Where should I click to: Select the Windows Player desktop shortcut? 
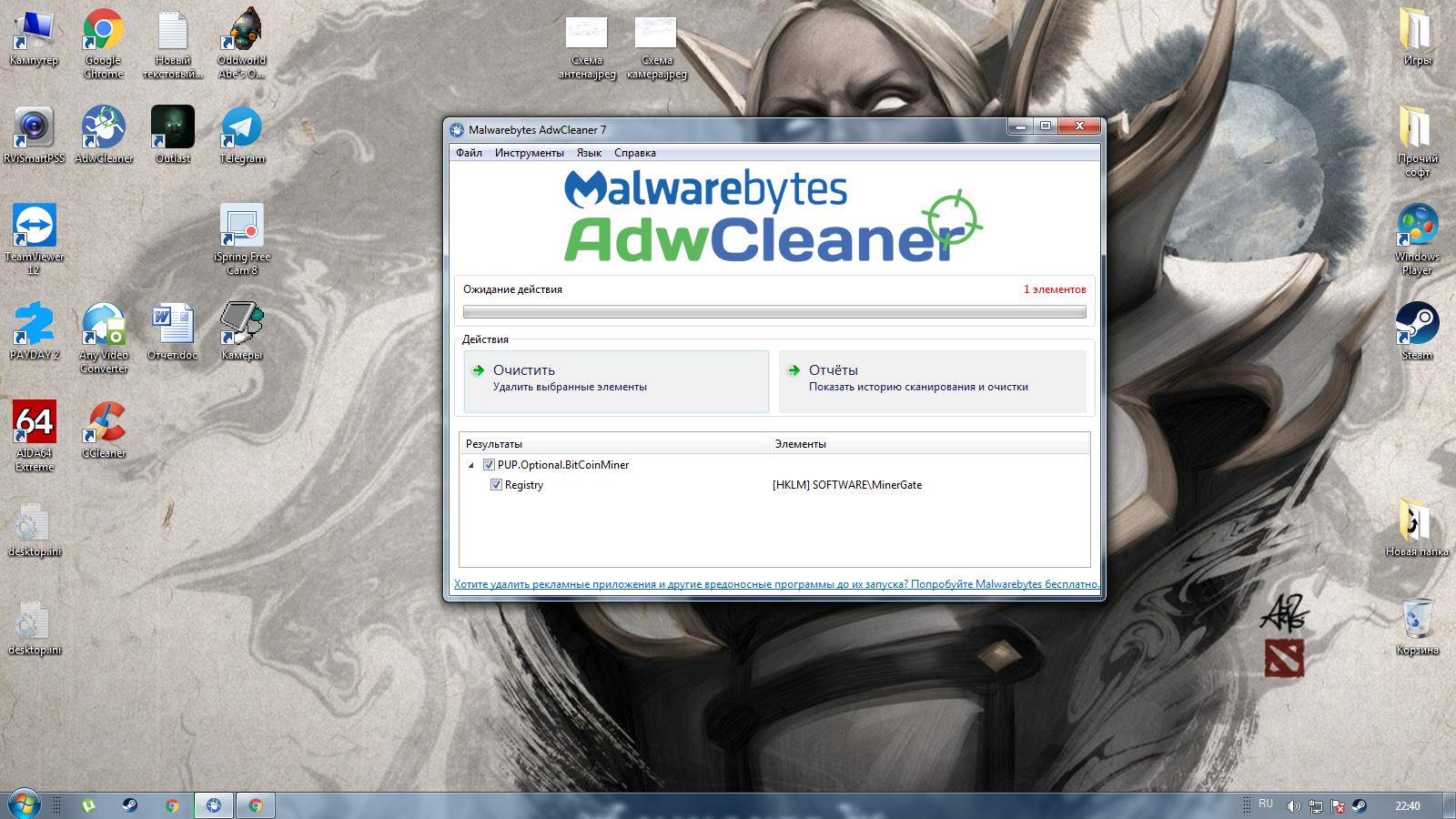(1417, 239)
